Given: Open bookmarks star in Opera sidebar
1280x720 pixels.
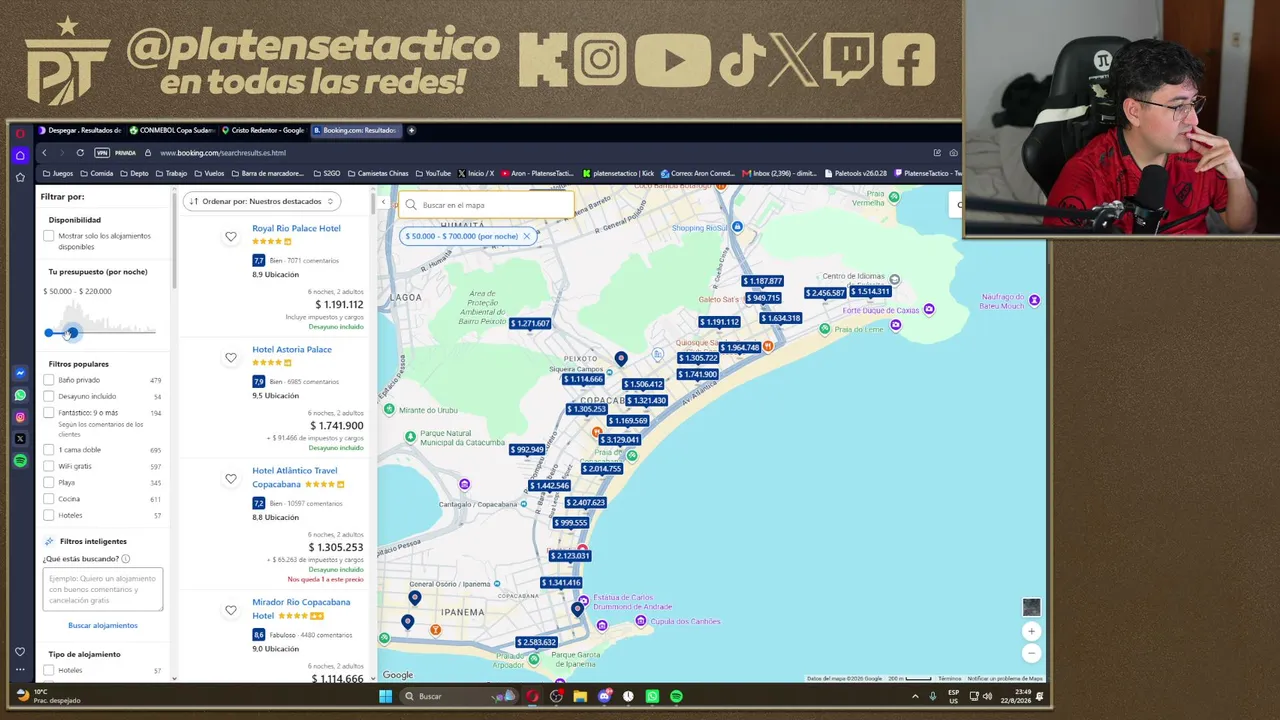Looking at the screenshot, I should coord(20,177).
